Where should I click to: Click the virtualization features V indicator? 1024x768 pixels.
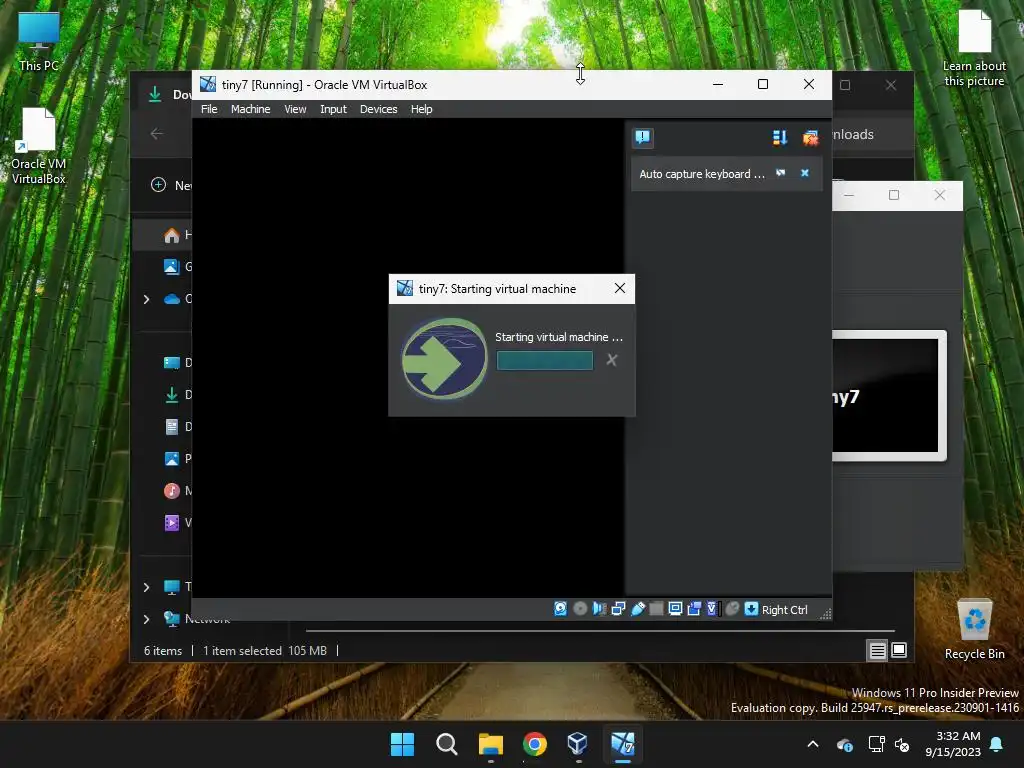click(x=712, y=609)
